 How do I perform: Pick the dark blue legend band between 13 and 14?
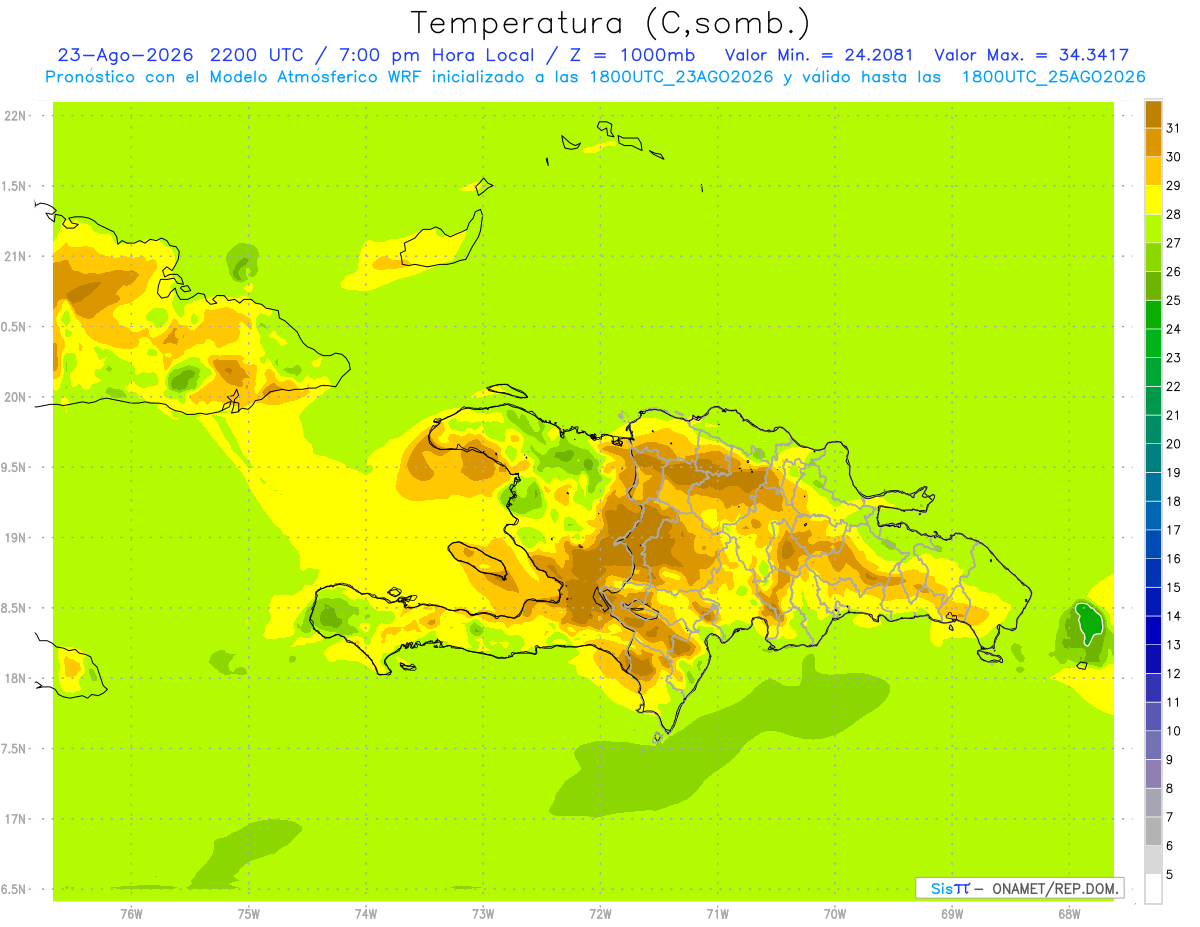click(x=1153, y=631)
